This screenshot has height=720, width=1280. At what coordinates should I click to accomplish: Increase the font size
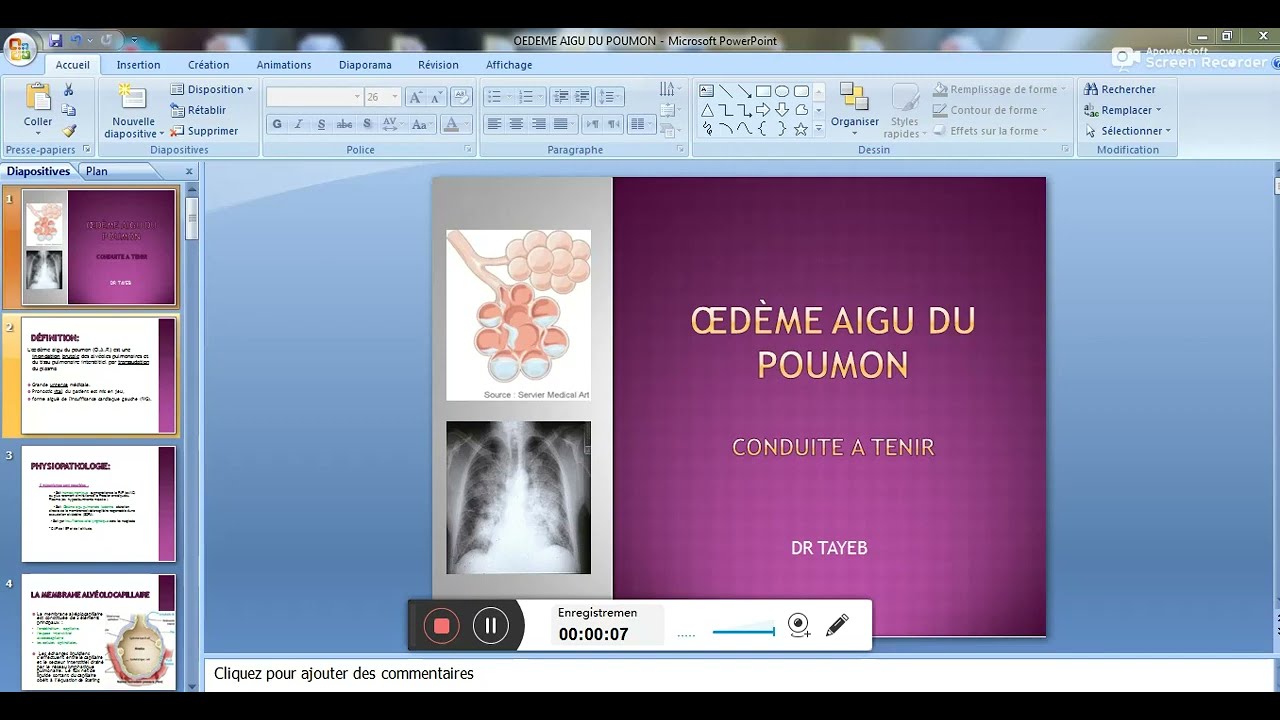coord(415,97)
